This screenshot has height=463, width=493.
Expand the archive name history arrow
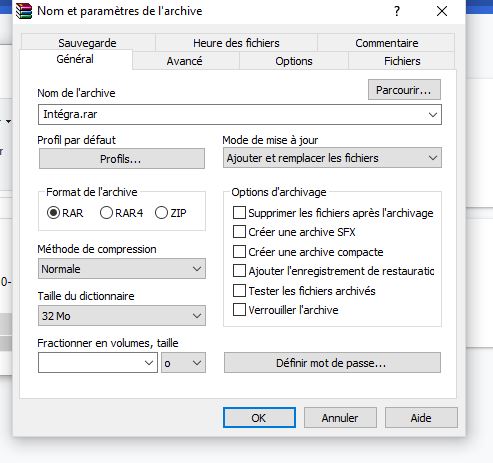433,115
